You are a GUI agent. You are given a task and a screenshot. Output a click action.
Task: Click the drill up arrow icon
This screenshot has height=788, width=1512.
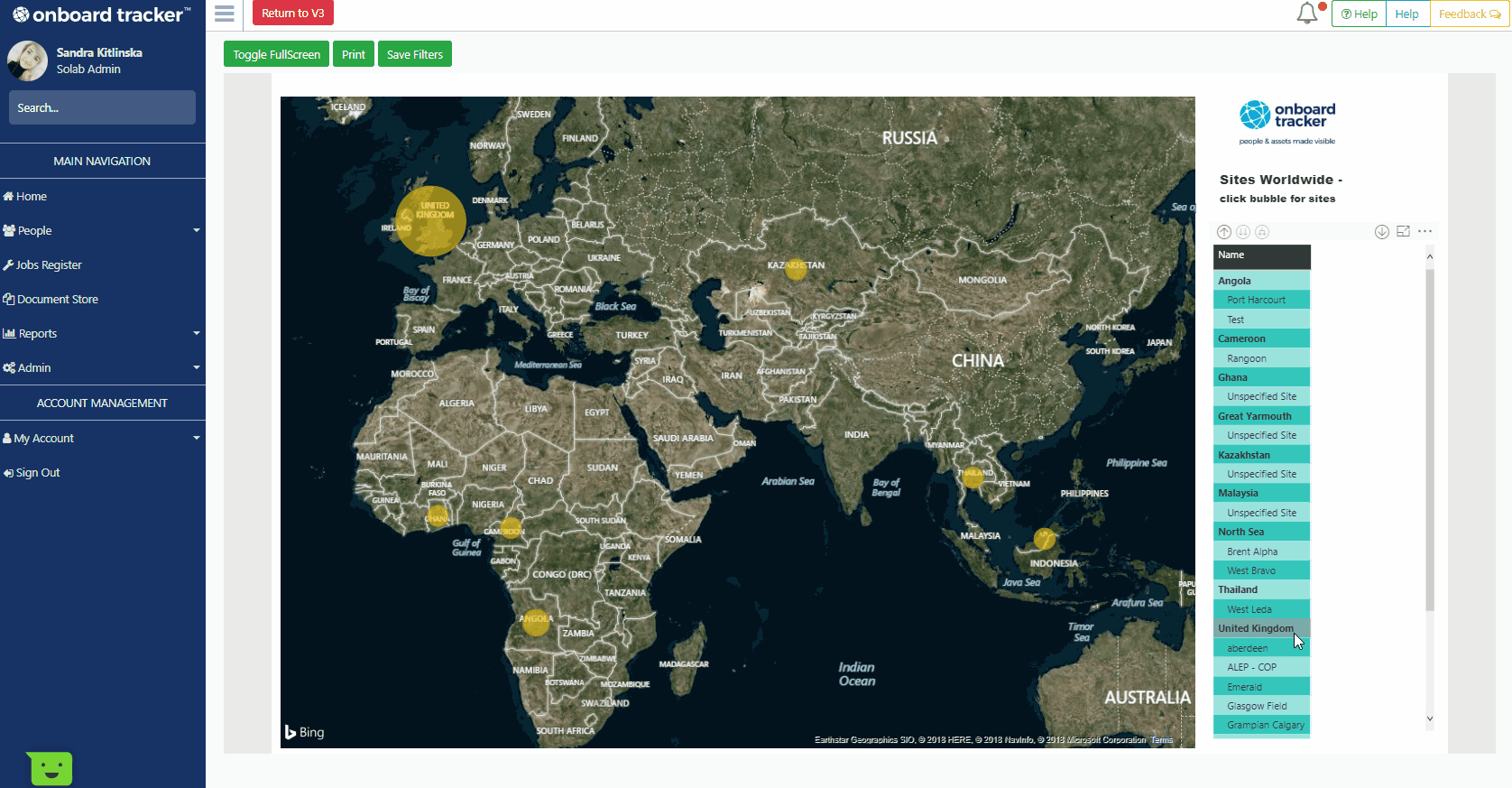pos(1224,232)
